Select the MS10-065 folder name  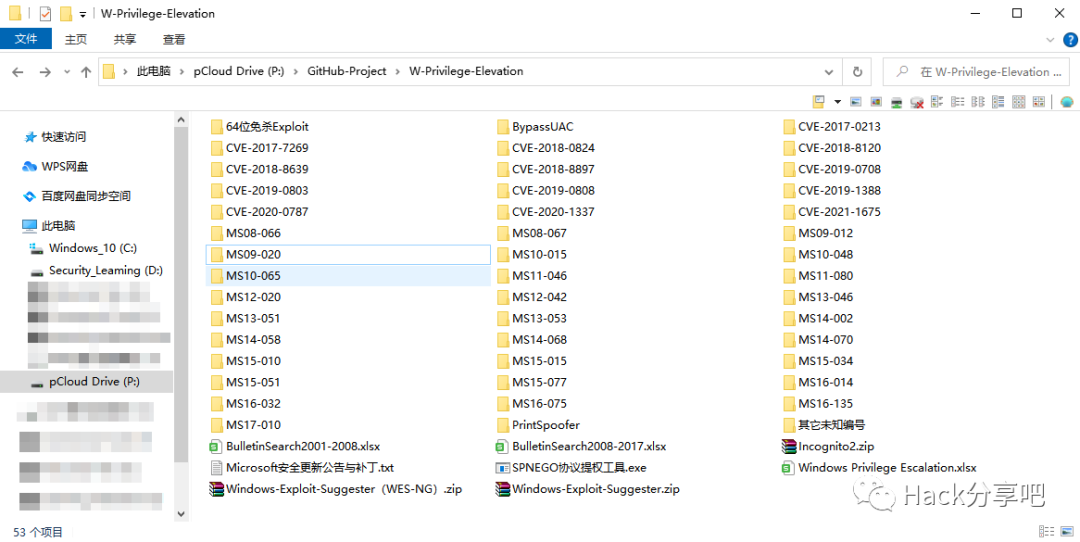coord(253,276)
